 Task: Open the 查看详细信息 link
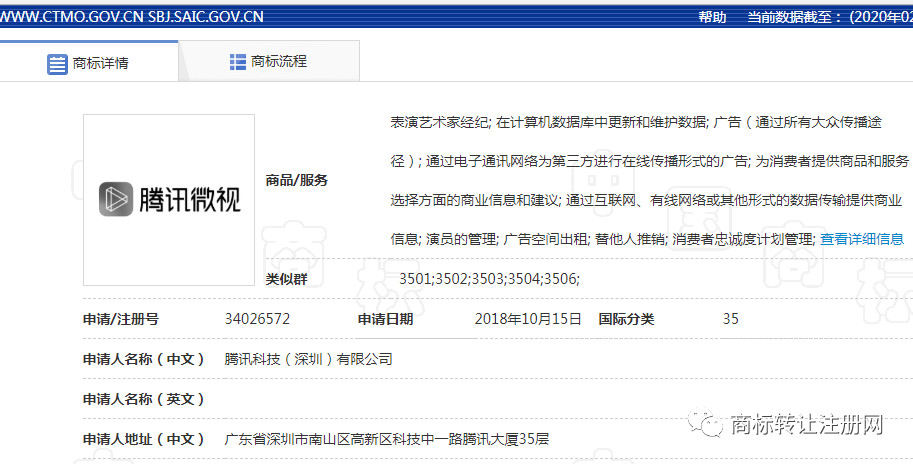pos(862,239)
